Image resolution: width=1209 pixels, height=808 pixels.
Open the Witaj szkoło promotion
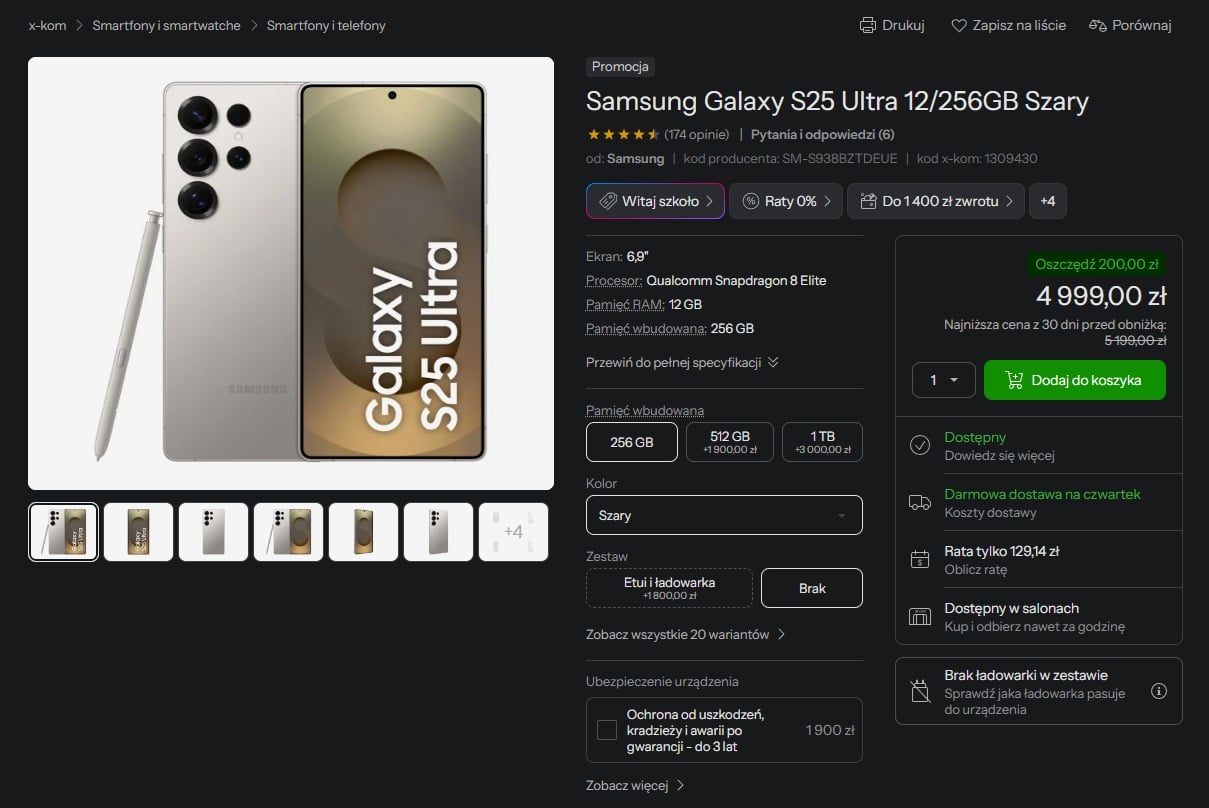(655, 201)
